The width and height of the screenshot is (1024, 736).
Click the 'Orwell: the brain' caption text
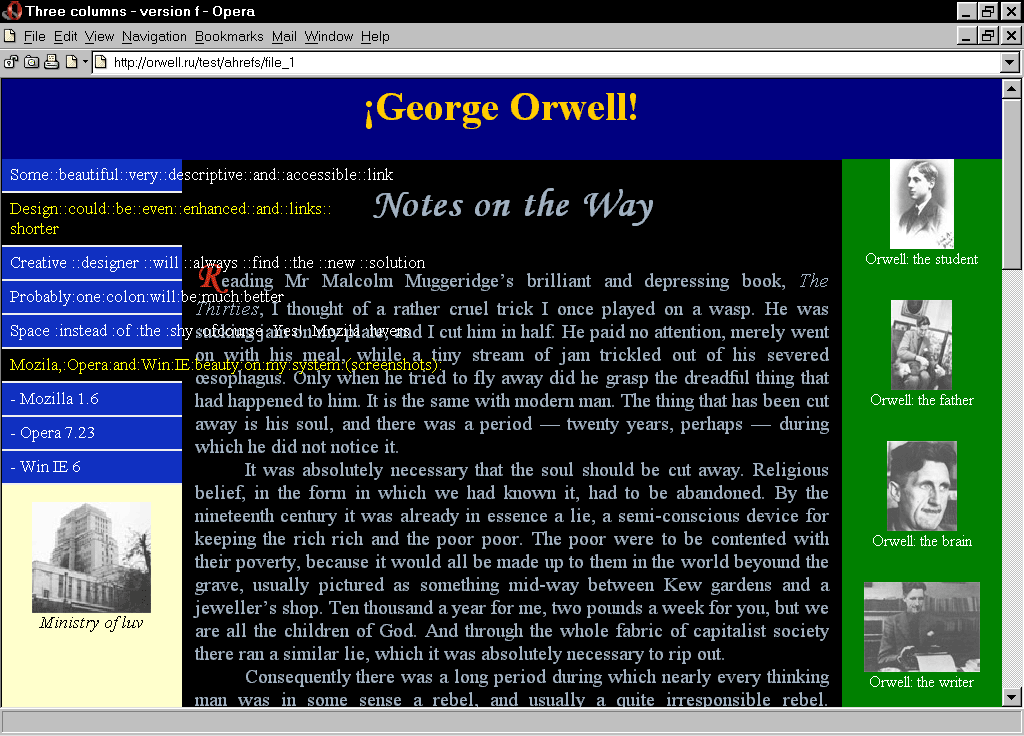click(x=921, y=541)
